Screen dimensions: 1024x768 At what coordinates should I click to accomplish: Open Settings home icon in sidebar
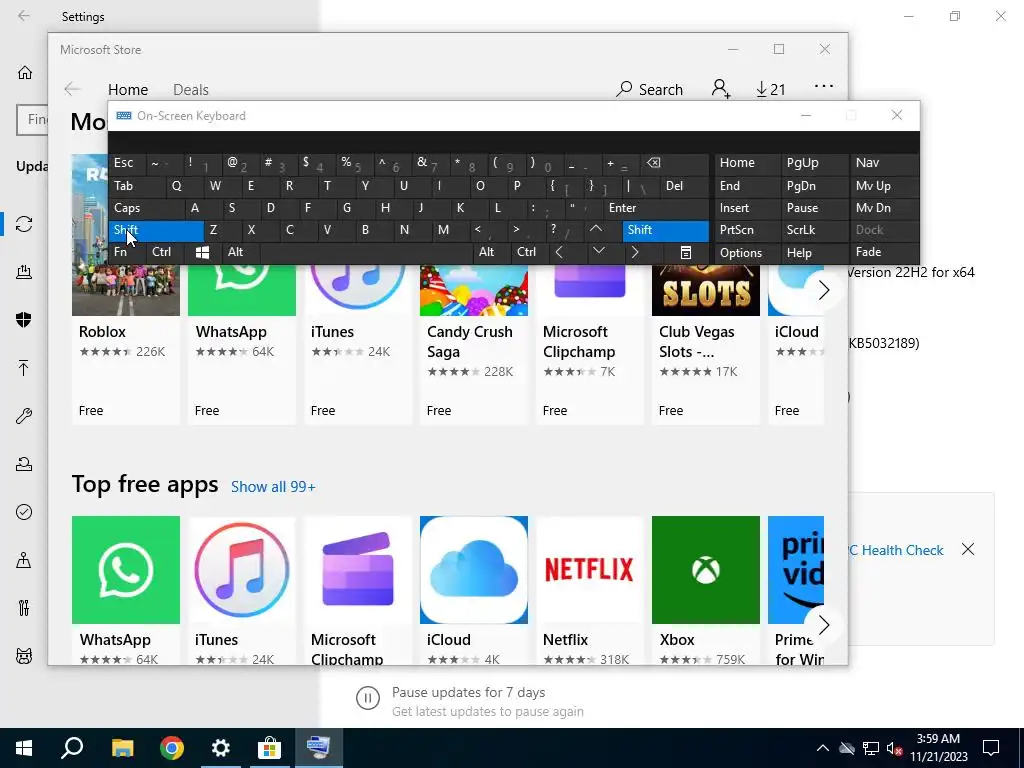tap(25, 72)
